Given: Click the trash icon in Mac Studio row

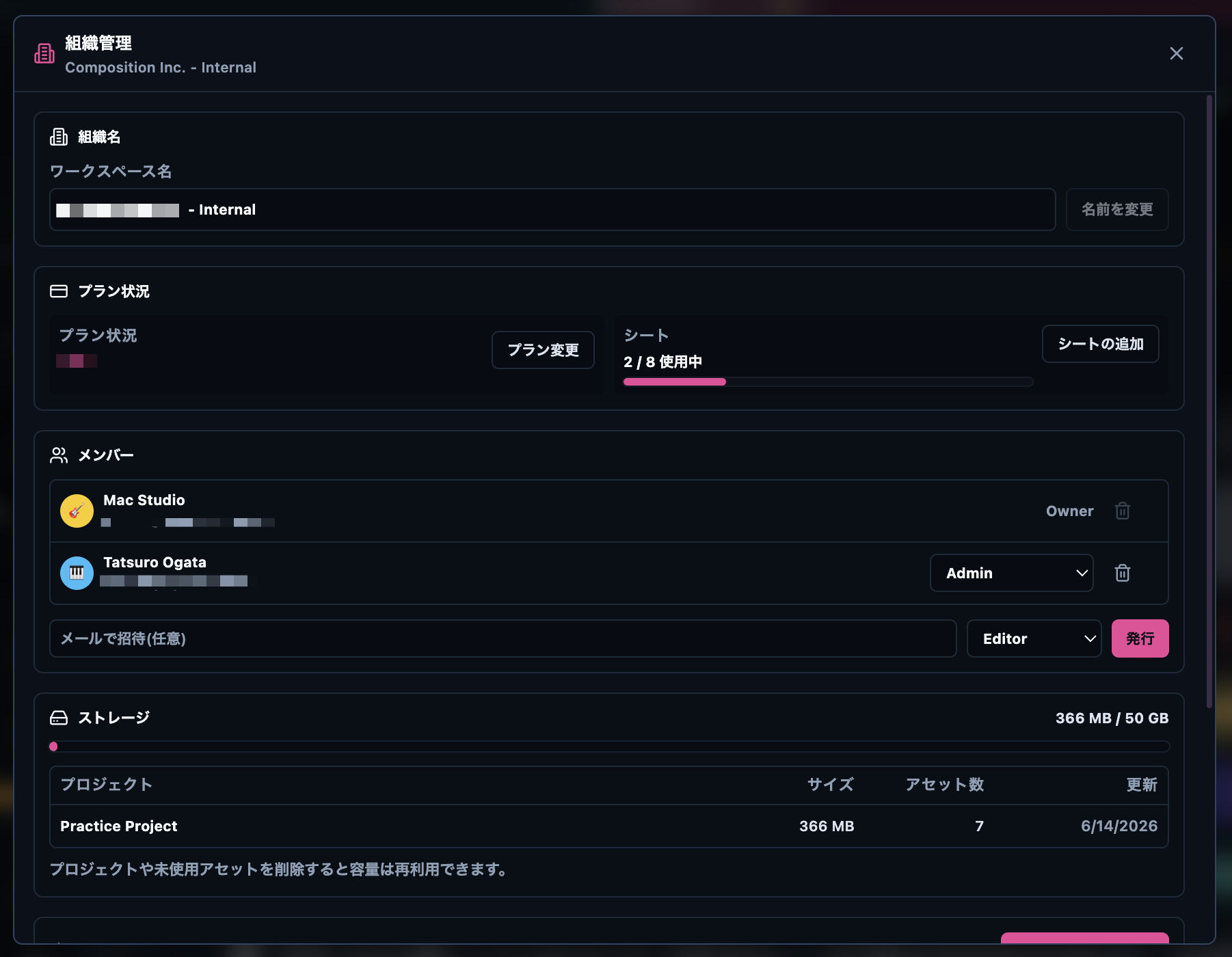Looking at the screenshot, I should click(1123, 511).
